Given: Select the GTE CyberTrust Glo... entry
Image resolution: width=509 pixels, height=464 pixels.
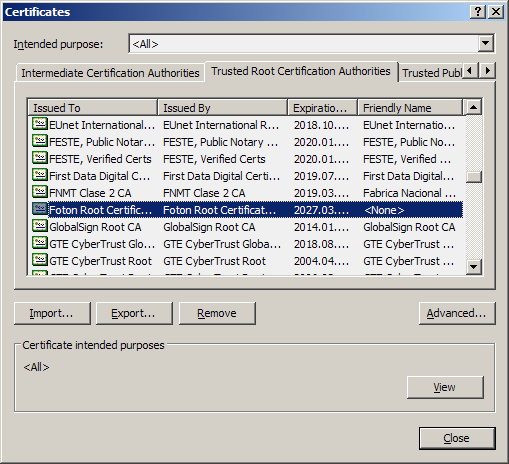Looking at the screenshot, I should 102,244.
